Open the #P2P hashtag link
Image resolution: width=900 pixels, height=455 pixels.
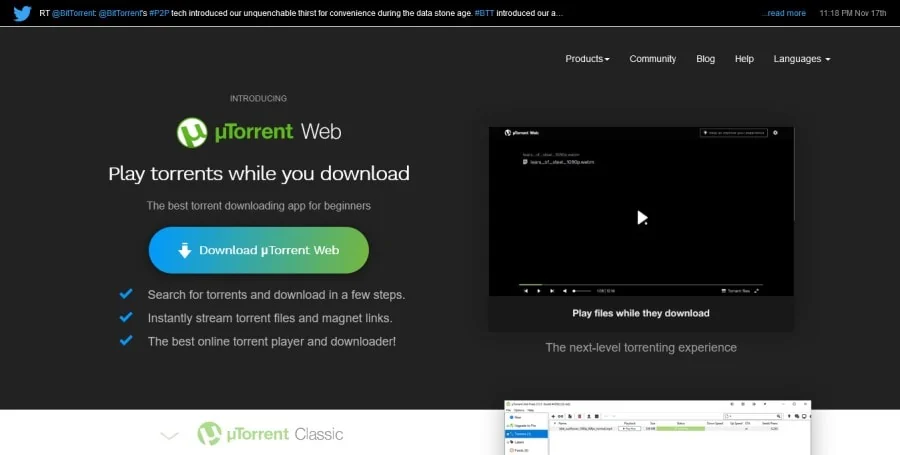click(159, 13)
